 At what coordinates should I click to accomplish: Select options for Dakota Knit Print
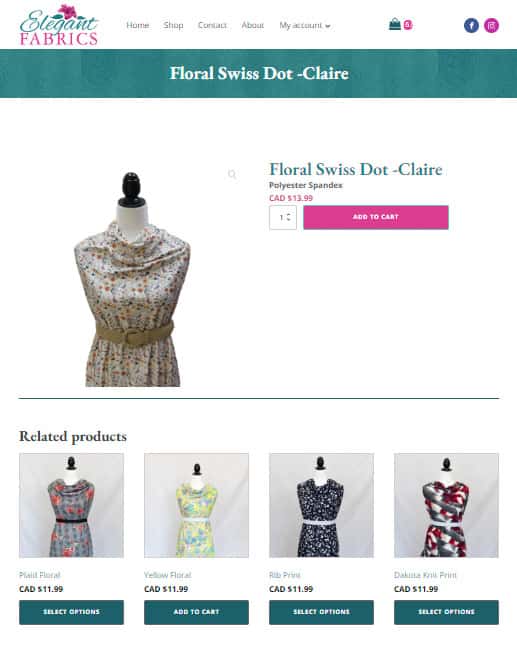[x=446, y=612]
